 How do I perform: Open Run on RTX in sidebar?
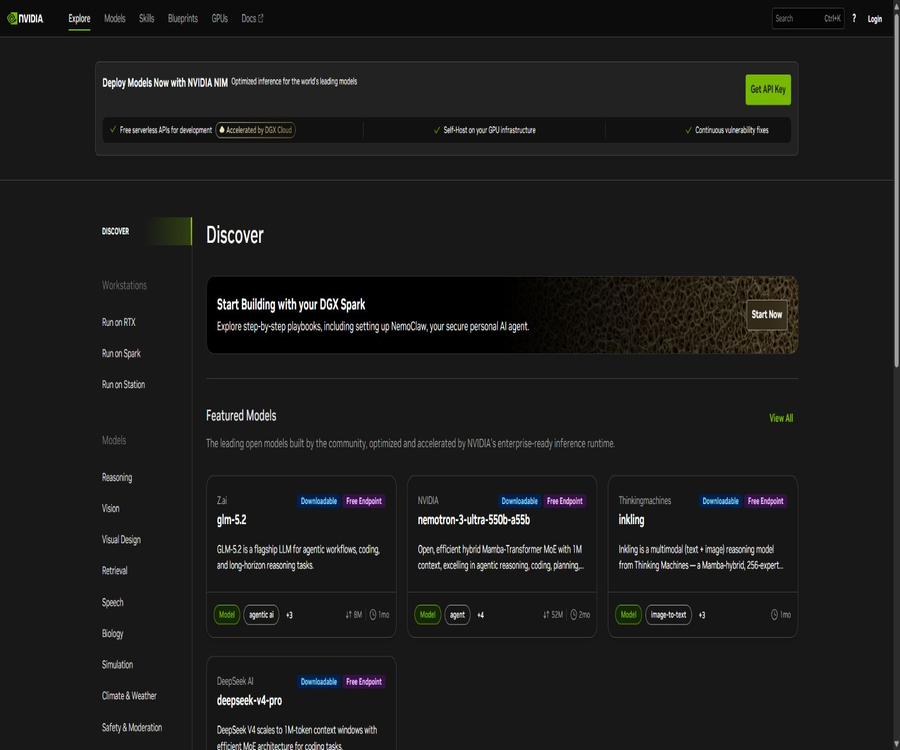click(x=119, y=322)
